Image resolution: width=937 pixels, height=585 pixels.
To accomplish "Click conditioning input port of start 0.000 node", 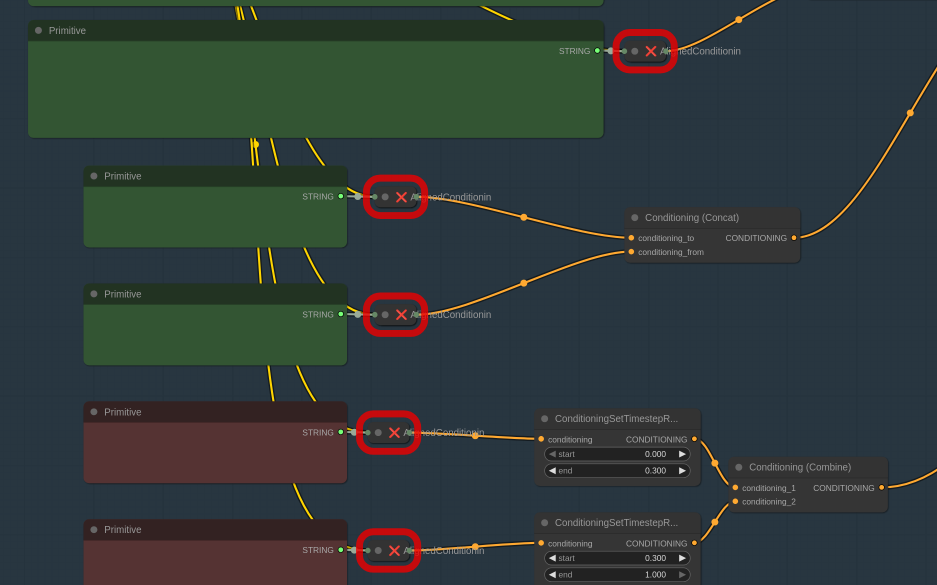I will coord(541,439).
